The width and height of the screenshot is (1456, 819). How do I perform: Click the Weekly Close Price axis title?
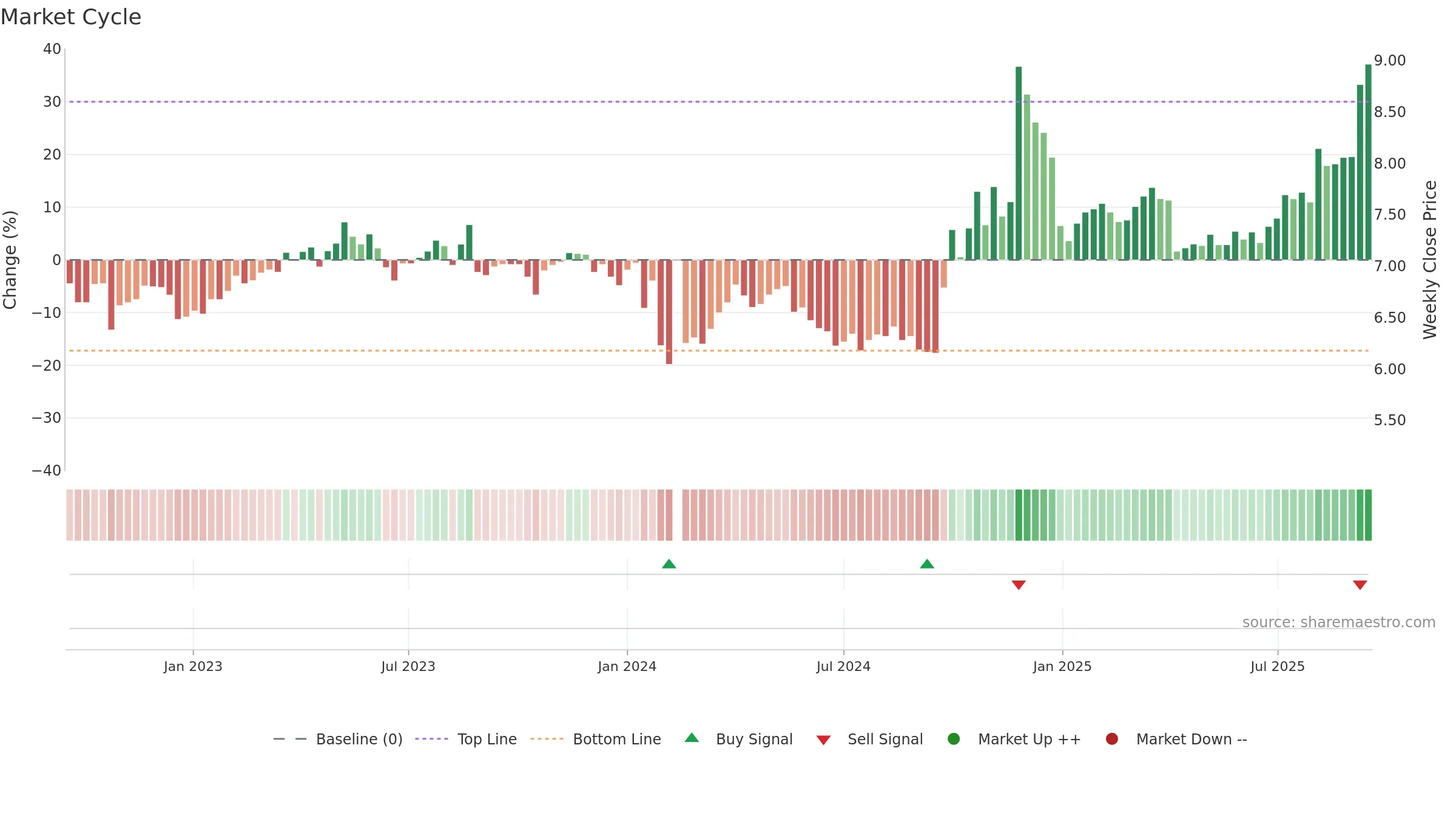point(1430,260)
